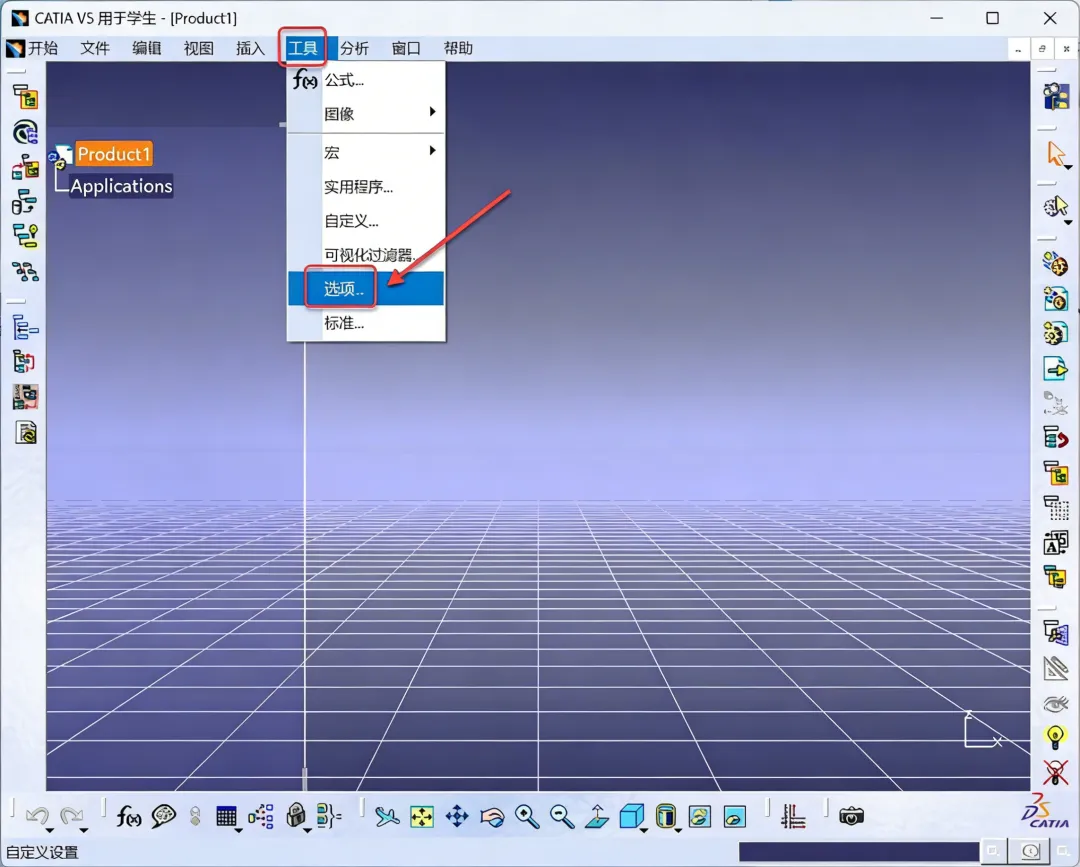
Task: Open the quick view cube dropdown
Action: 644,831
